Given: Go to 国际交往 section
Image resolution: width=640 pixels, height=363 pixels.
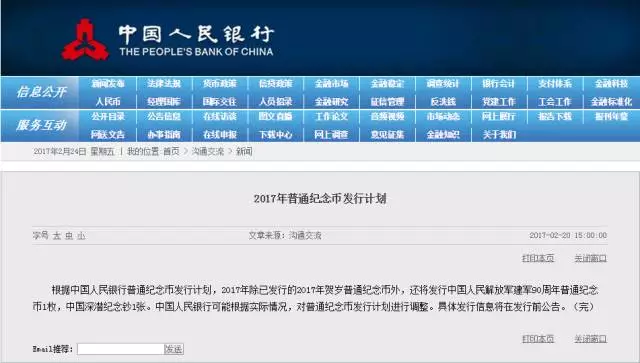Looking at the screenshot, I should click(220, 101).
